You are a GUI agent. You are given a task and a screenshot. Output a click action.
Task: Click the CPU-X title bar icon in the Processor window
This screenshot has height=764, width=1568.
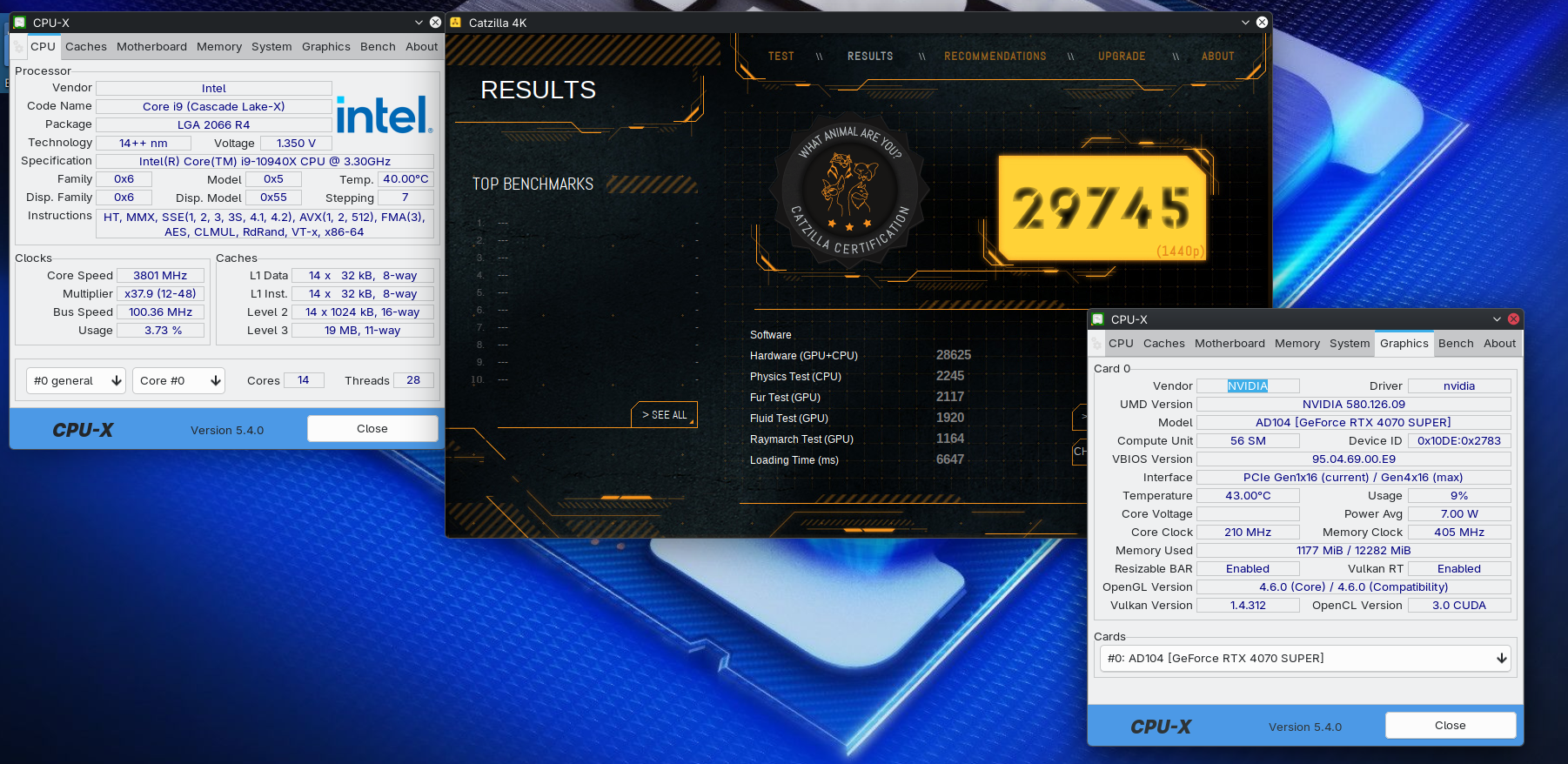(x=20, y=23)
